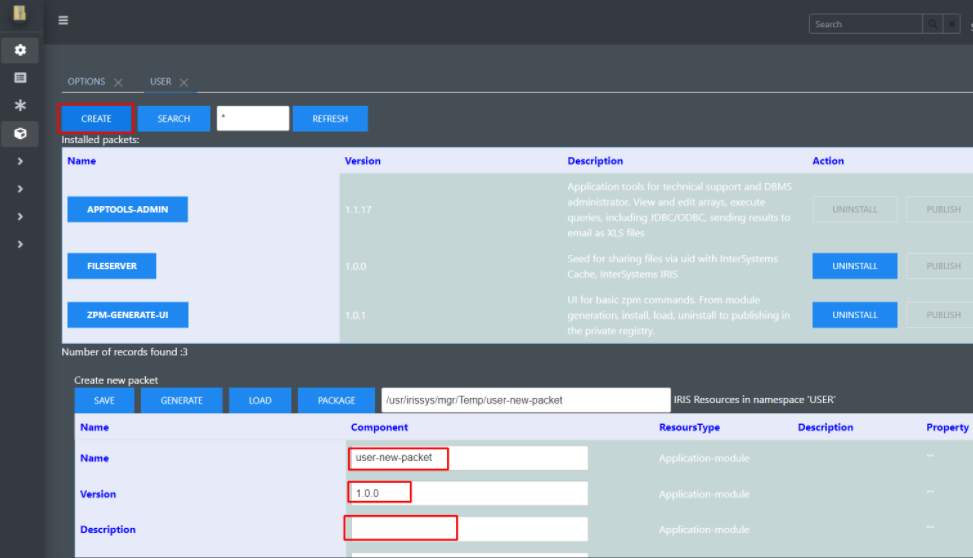
Task: Focus the packet filter input field
Action: [x=253, y=118]
